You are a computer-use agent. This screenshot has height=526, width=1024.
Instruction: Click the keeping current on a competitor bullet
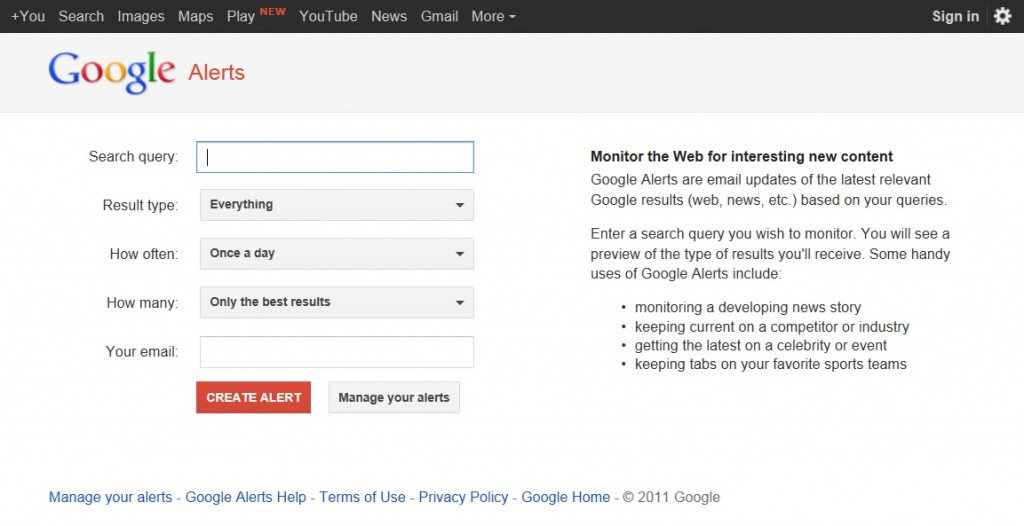[772, 326]
